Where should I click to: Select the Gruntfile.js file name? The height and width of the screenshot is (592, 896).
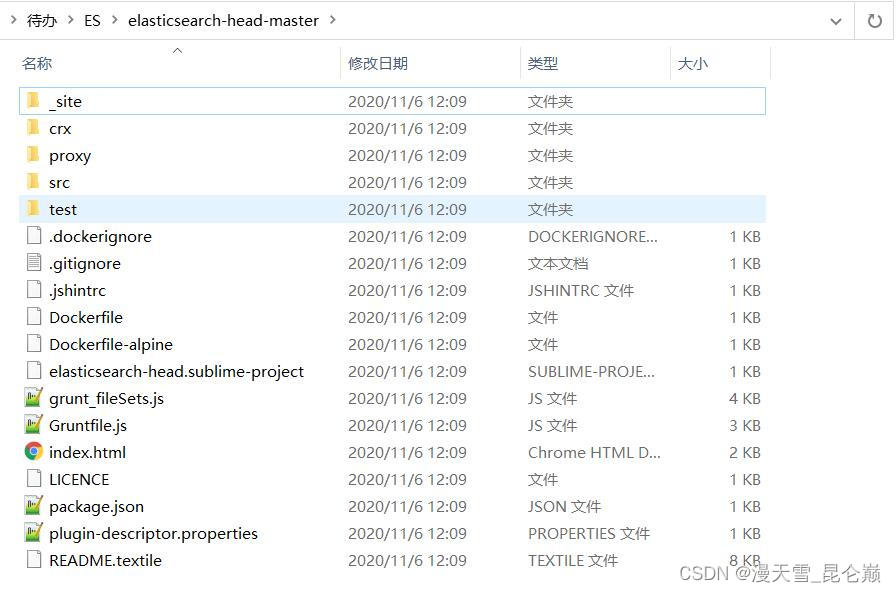point(88,426)
